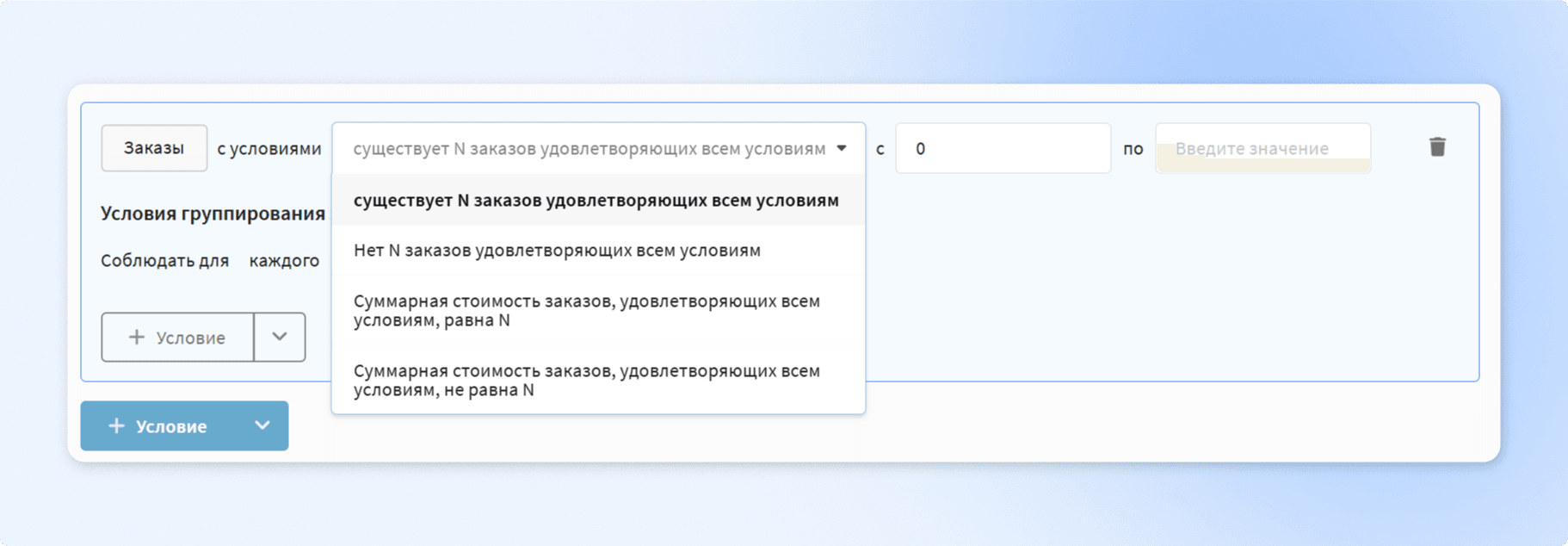Click the 'с условиями' label
The height and width of the screenshot is (546, 1568).
click(x=269, y=148)
